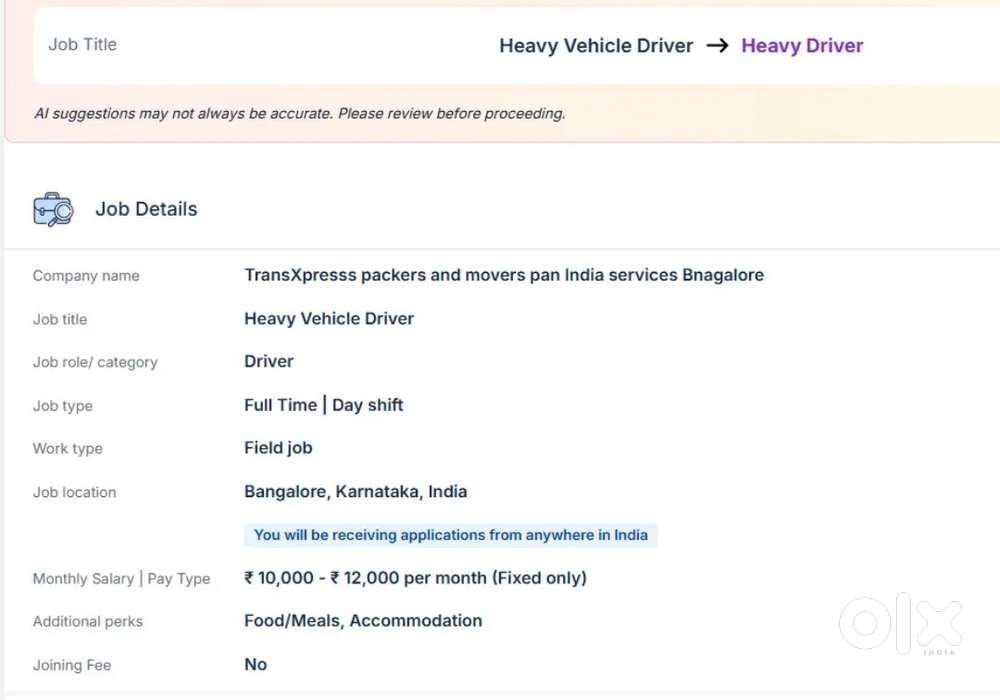This screenshot has width=1000, height=700.
Task: Click the 'Field job' work type value
Action: [278, 448]
